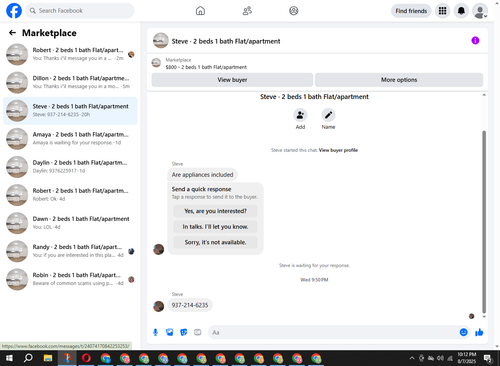Open the emoji picker

pos(463,332)
